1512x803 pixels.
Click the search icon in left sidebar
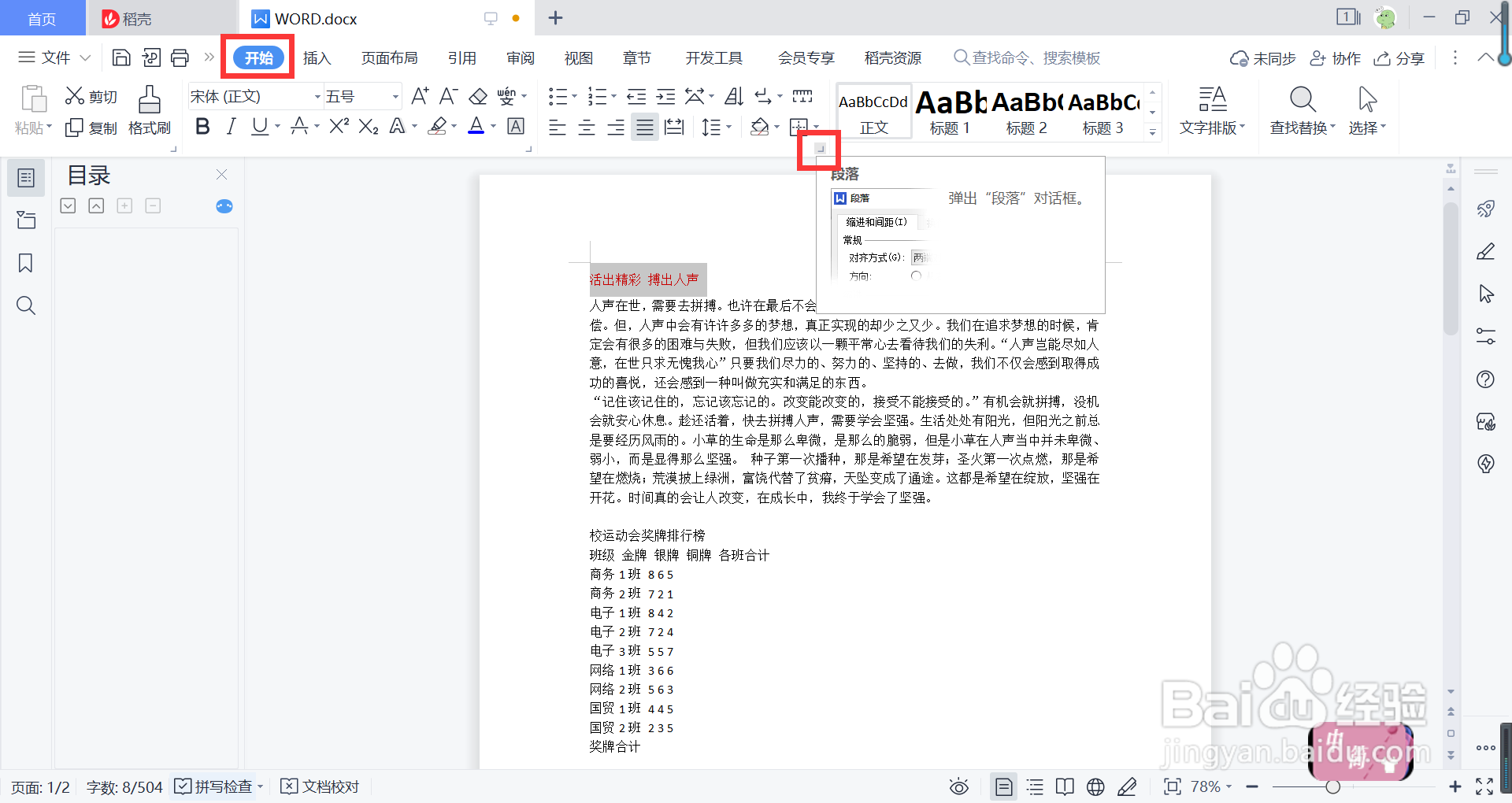pos(26,305)
